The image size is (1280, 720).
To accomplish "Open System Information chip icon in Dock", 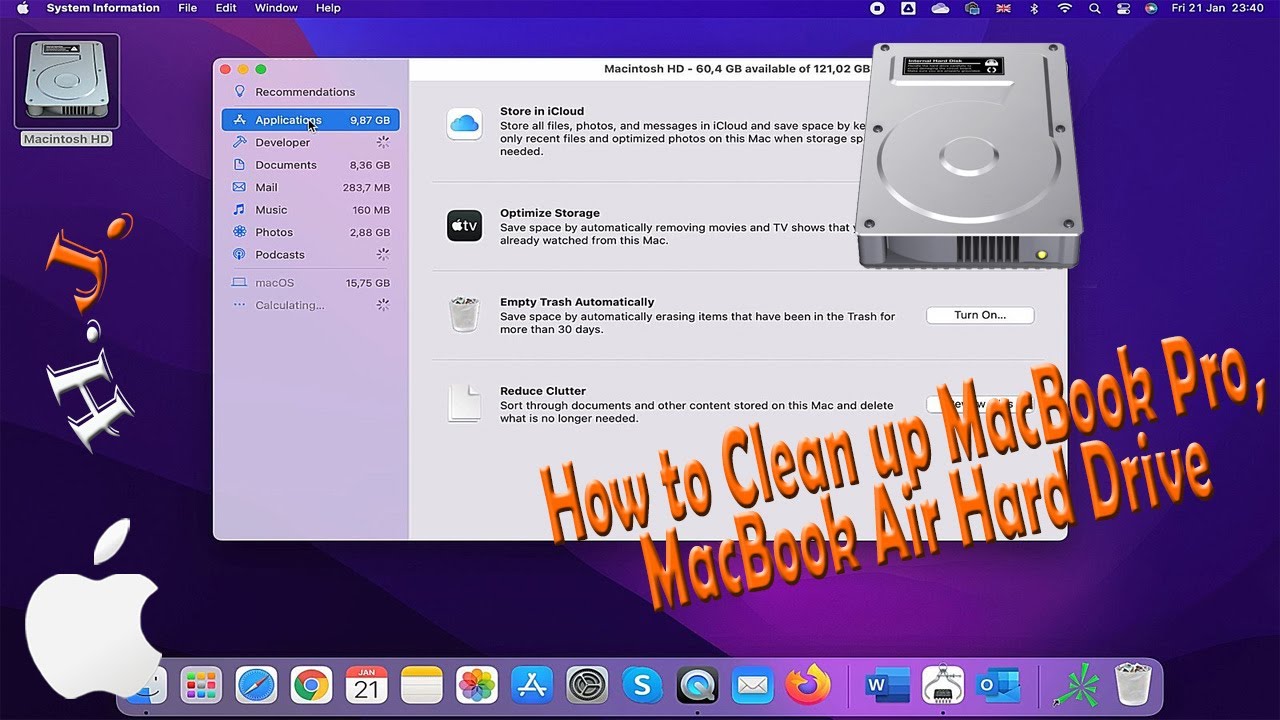I will click(943, 686).
